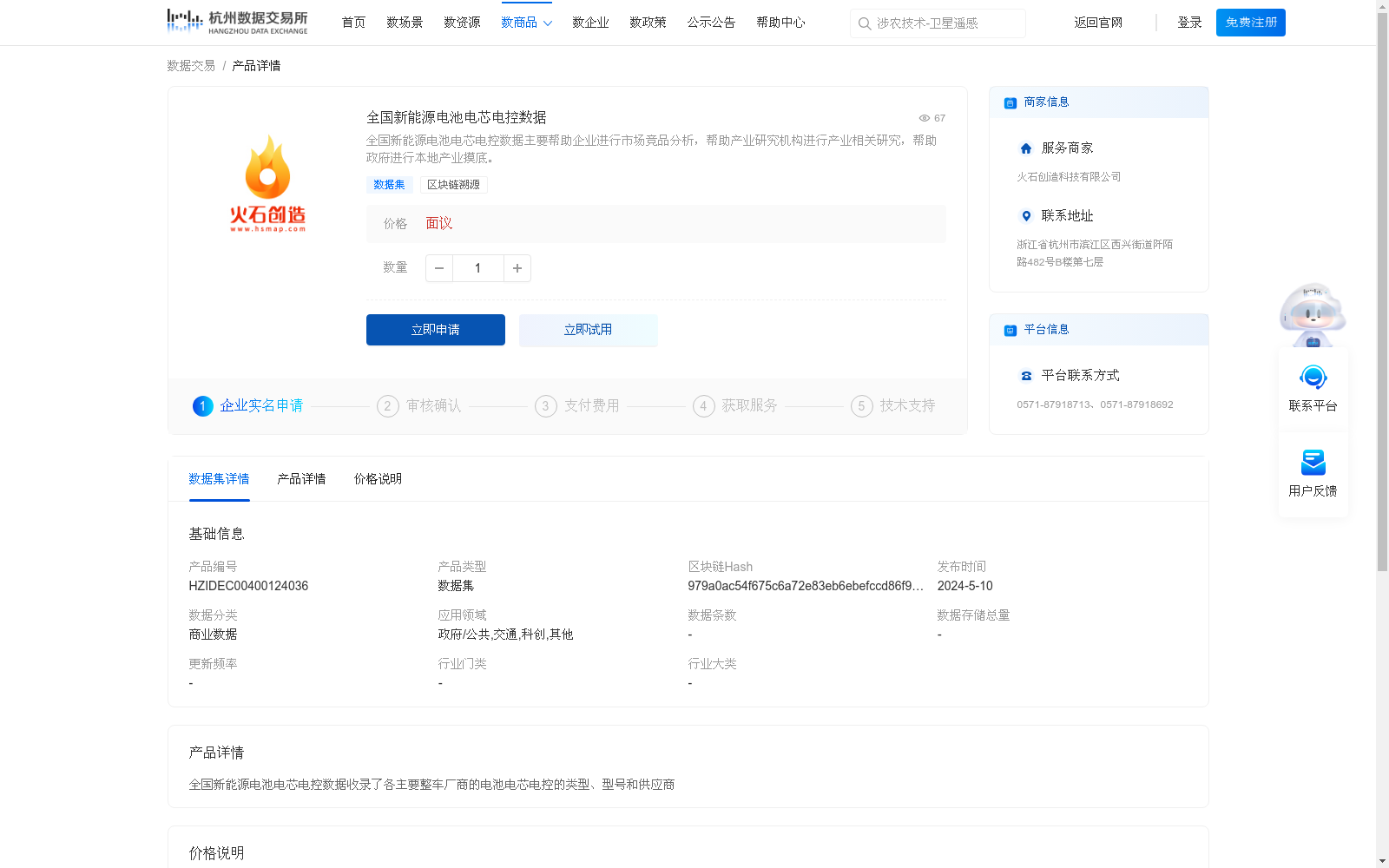Click the house icon beside 服务商家
The width and height of the screenshot is (1389, 868).
(x=1026, y=148)
